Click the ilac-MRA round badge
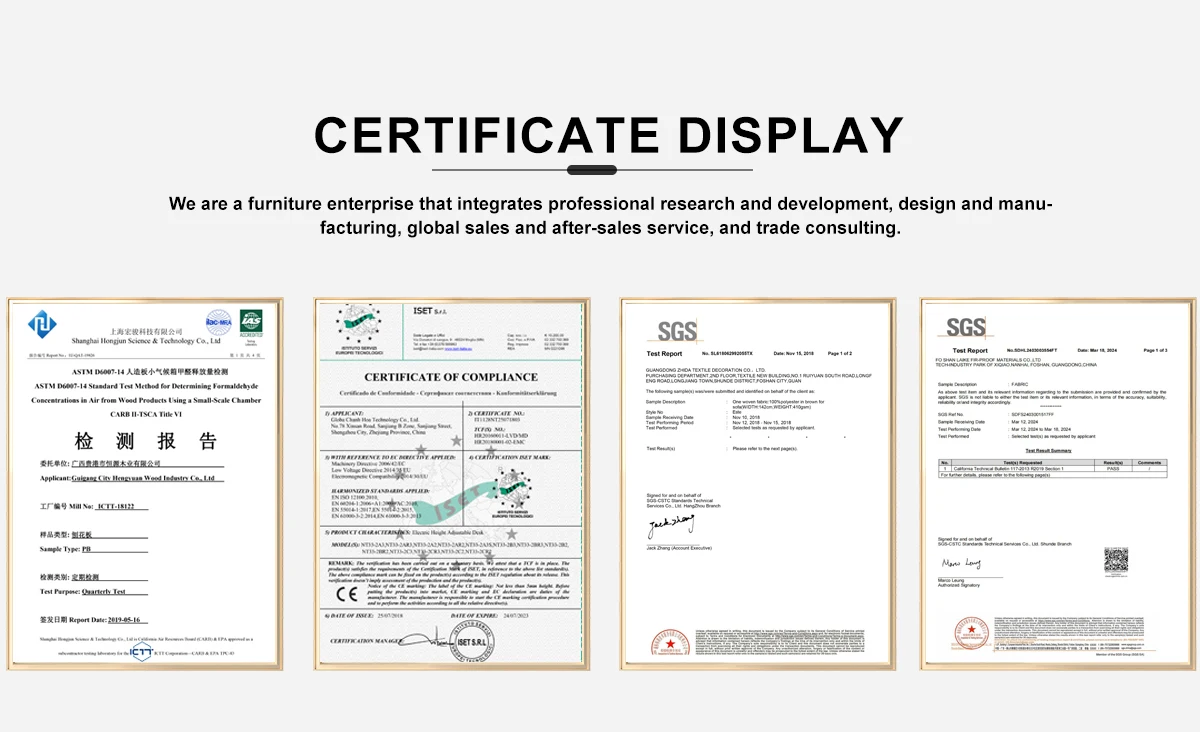 (218, 321)
